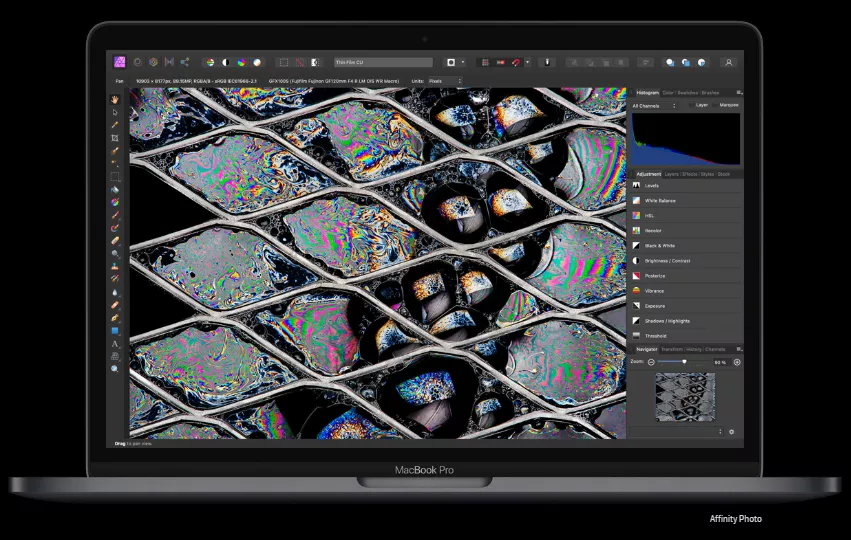The image size is (851, 540).
Task: Click the Affinity Photo persona icon
Action: pyautogui.click(x=119, y=62)
